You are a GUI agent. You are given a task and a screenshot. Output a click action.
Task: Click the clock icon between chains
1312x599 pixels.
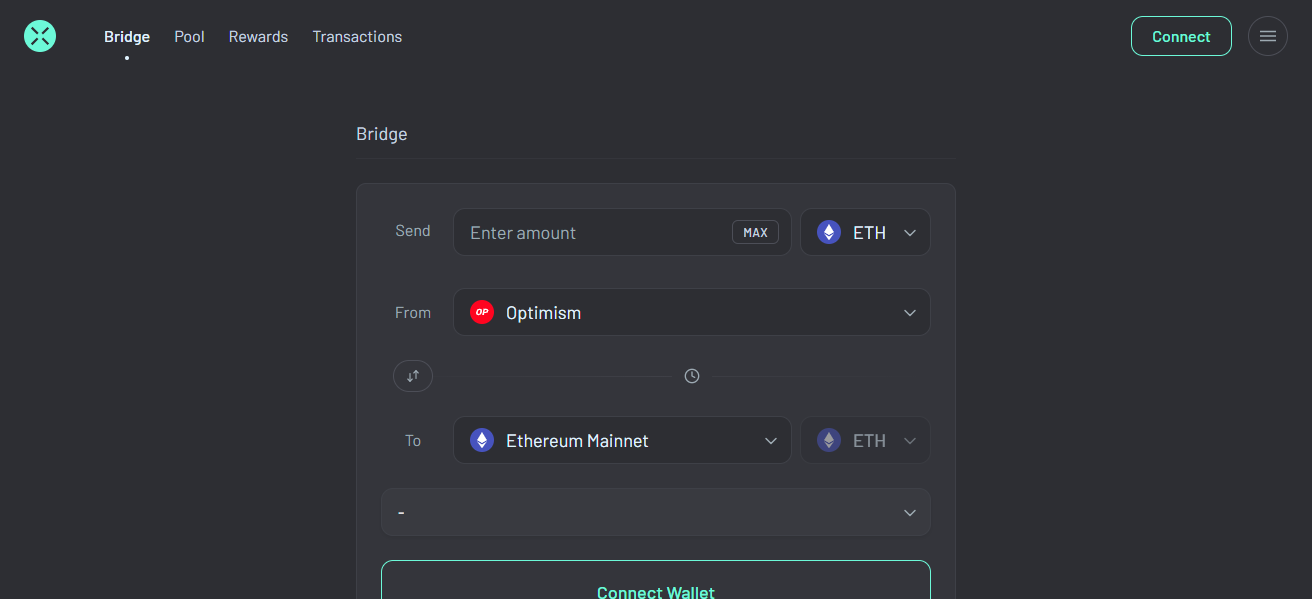692,376
